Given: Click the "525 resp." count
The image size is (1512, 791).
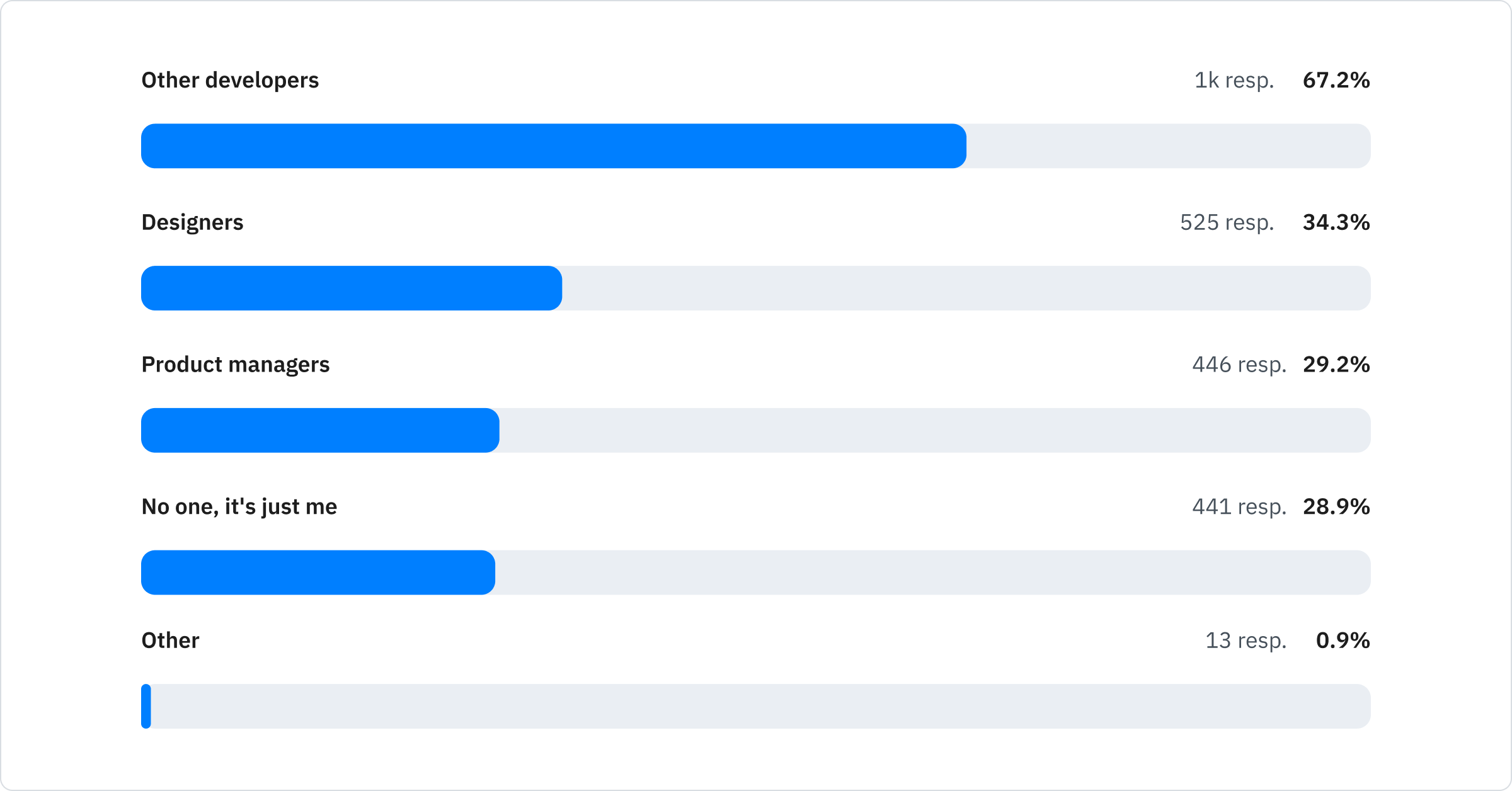Looking at the screenshot, I should click(1227, 223).
